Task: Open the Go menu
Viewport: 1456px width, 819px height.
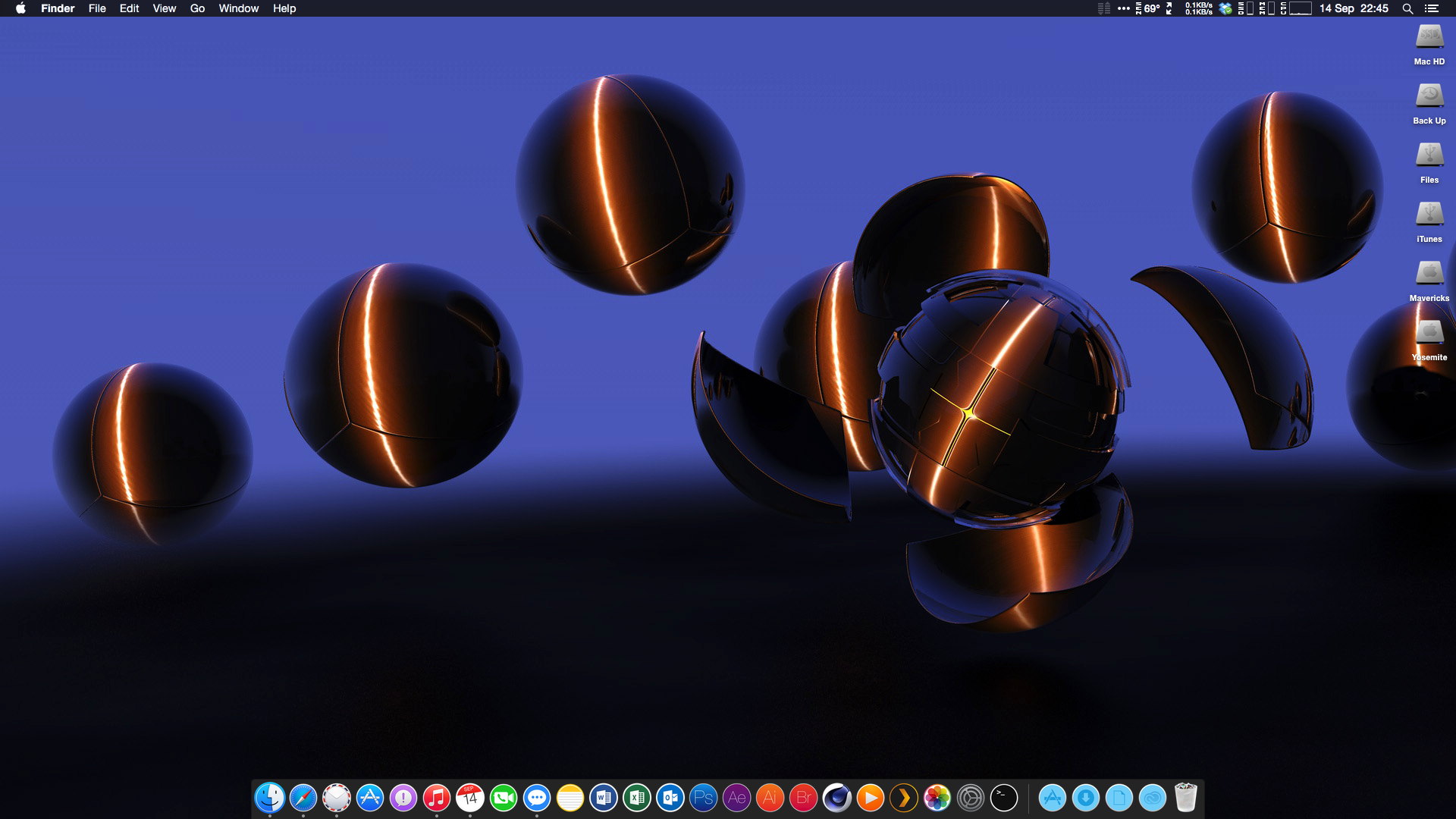Action: 197,8
